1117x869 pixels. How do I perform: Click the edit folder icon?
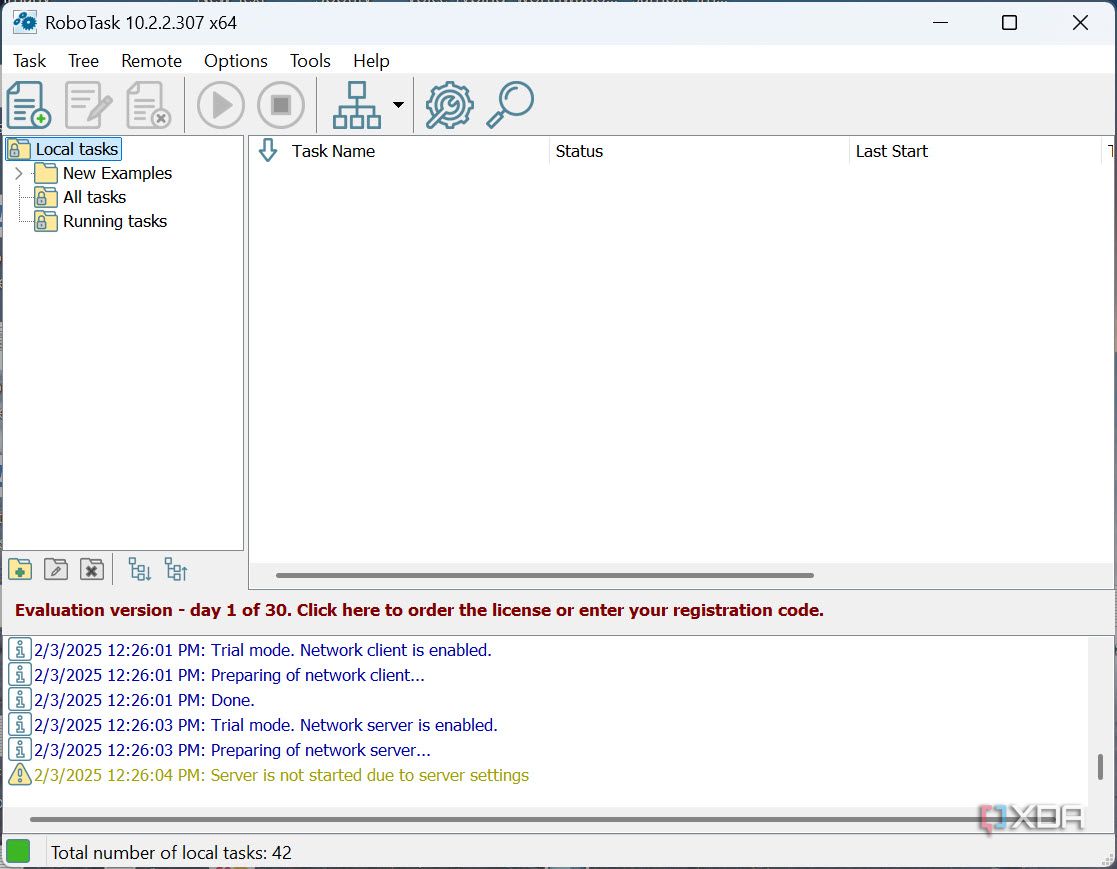tap(56, 569)
